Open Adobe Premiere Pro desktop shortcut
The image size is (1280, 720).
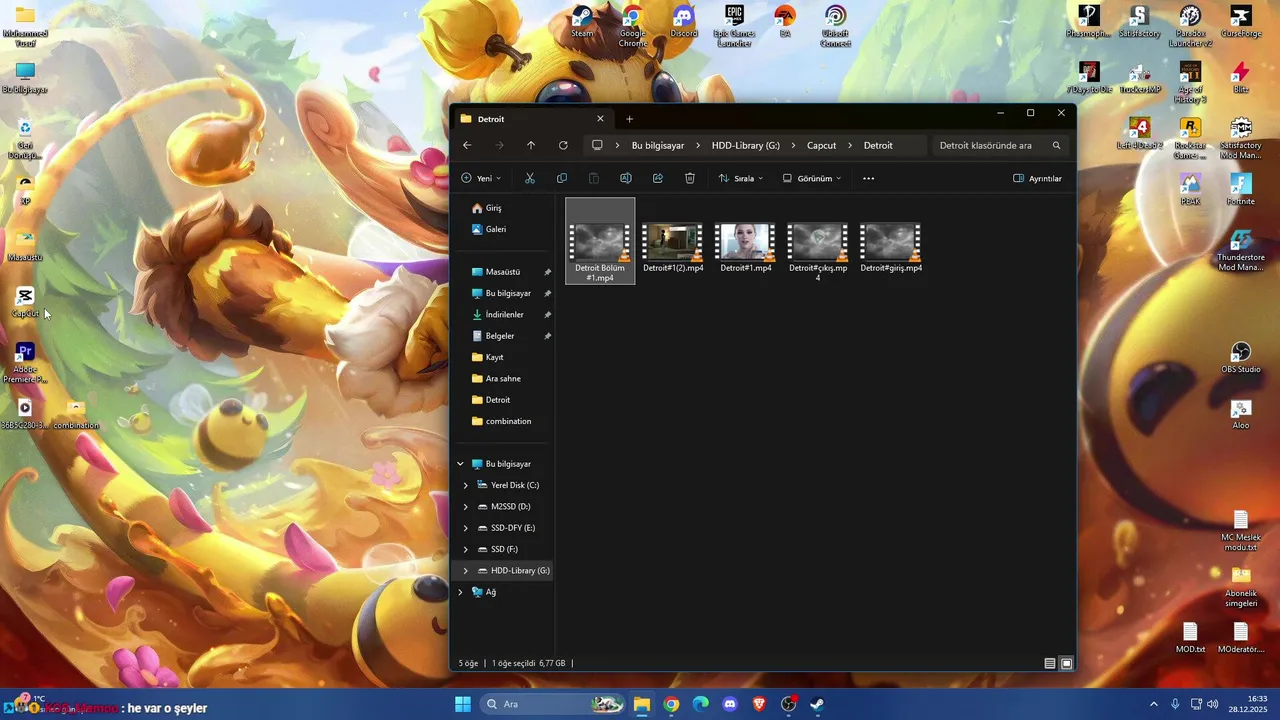(25, 362)
